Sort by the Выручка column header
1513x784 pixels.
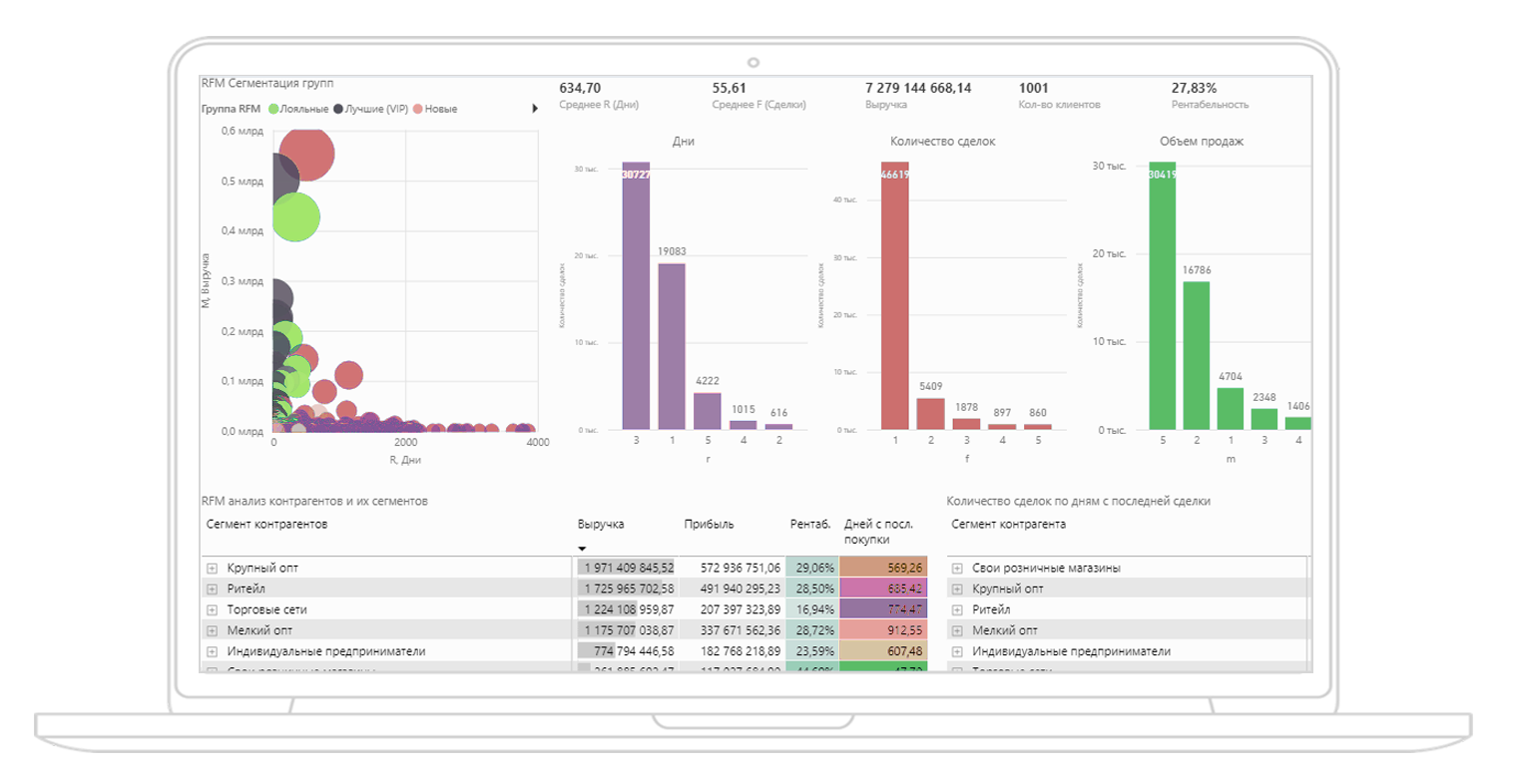[601, 524]
